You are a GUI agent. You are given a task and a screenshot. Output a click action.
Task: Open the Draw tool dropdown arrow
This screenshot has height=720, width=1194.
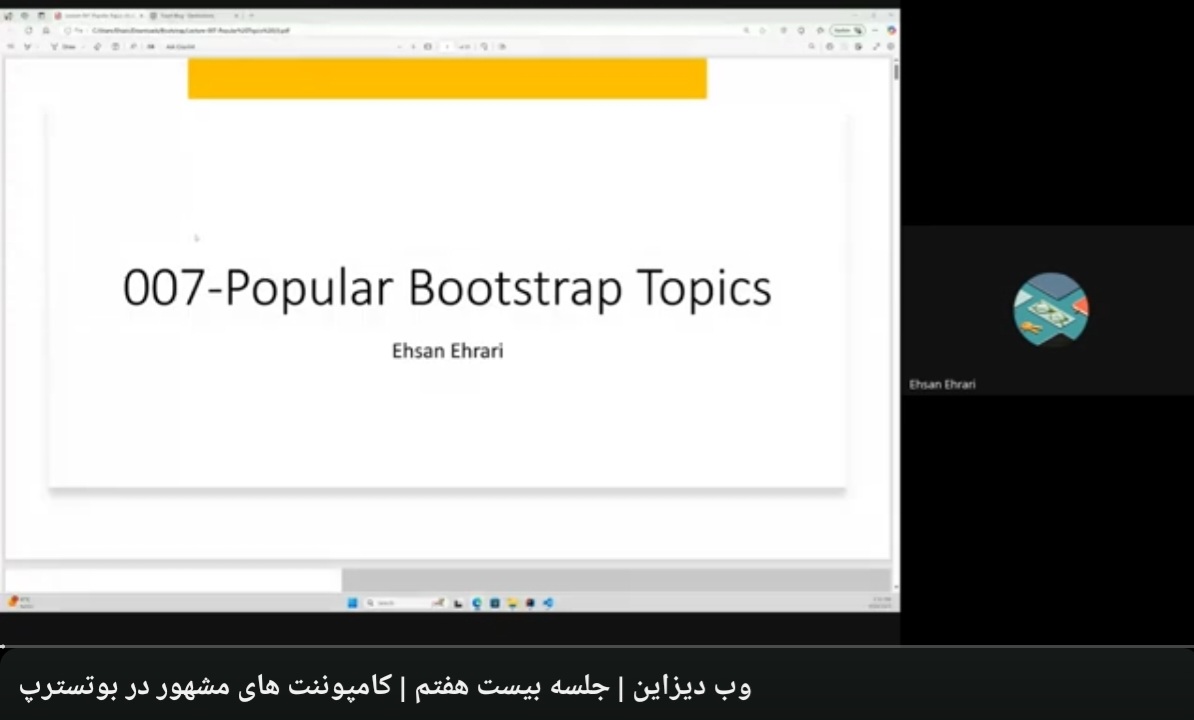83,46
